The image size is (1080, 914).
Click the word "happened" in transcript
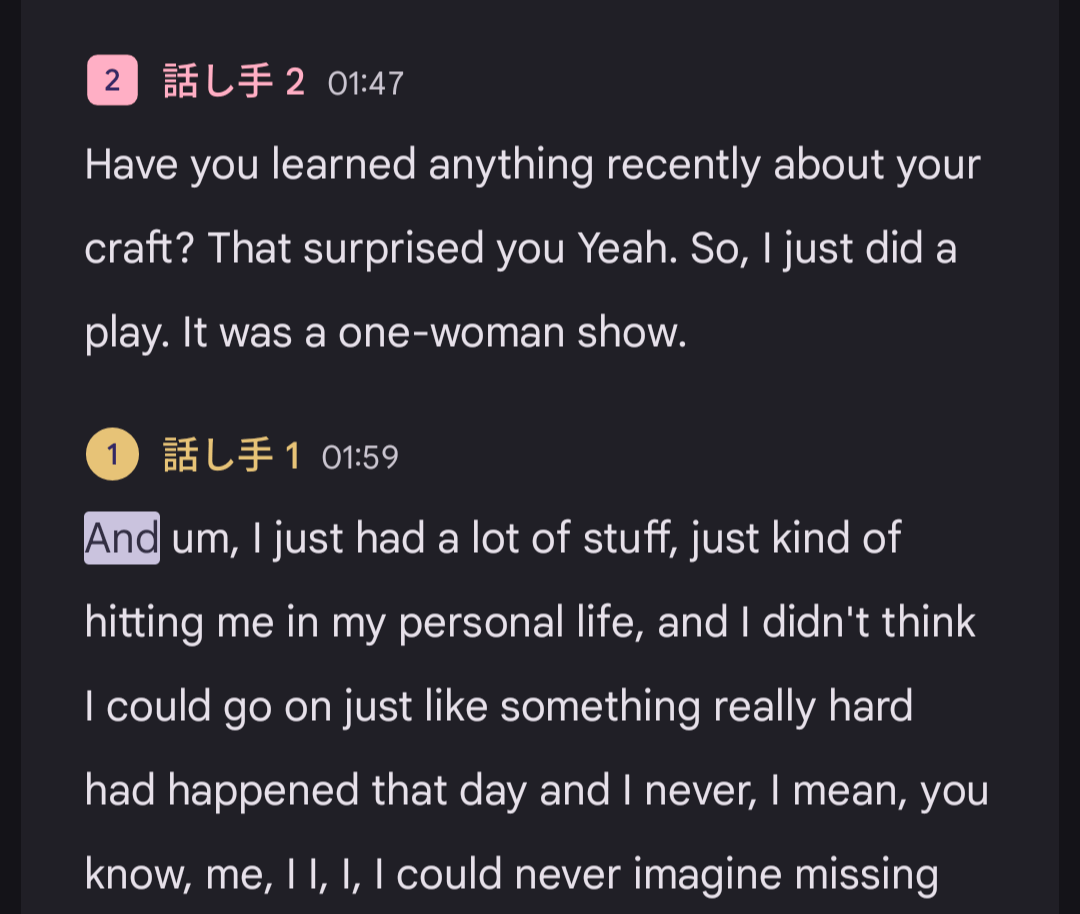263,792
